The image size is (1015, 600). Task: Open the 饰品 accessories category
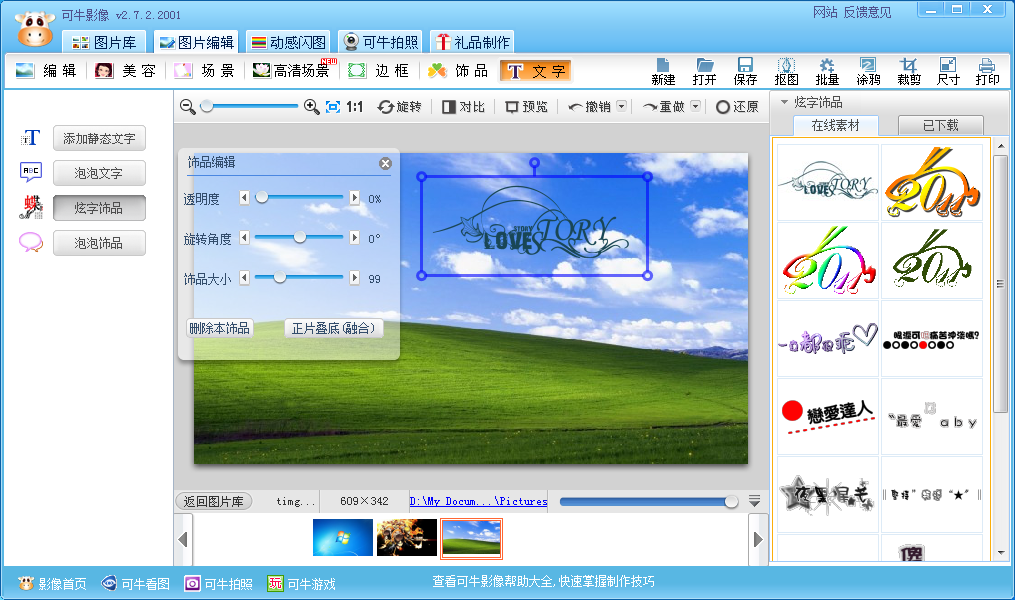pos(457,71)
